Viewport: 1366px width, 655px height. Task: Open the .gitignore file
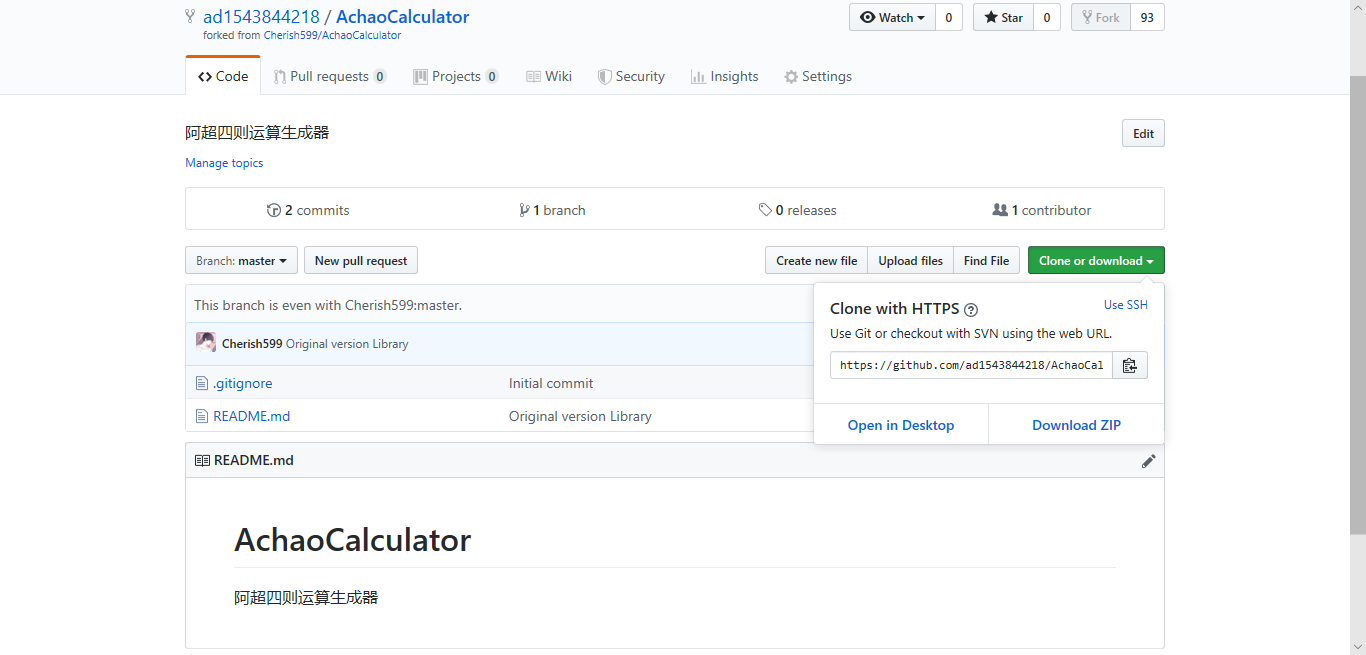coord(242,383)
